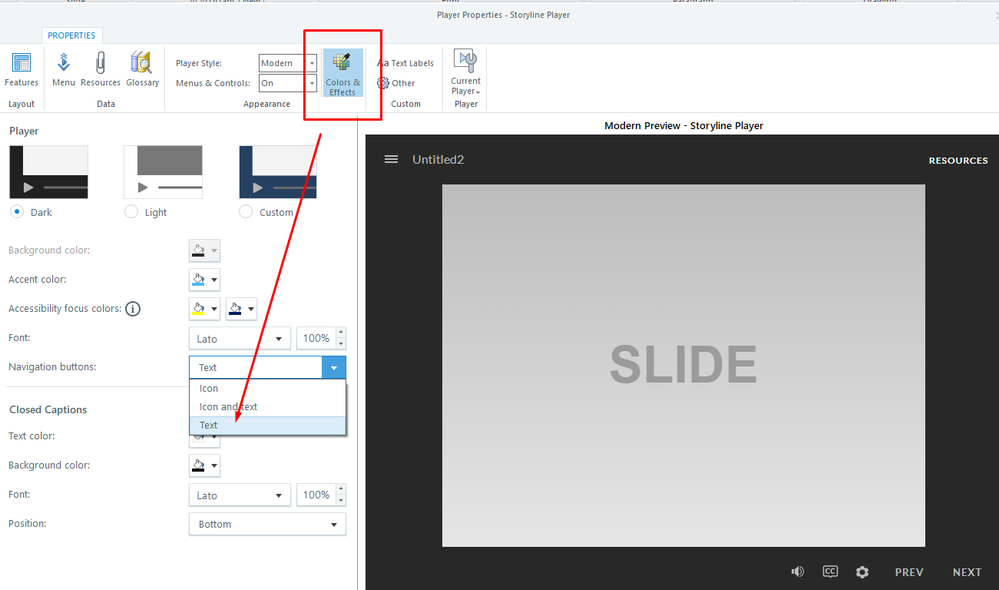Open hamburger menu in player preview
This screenshot has height=590, width=999.
tap(391, 159)
